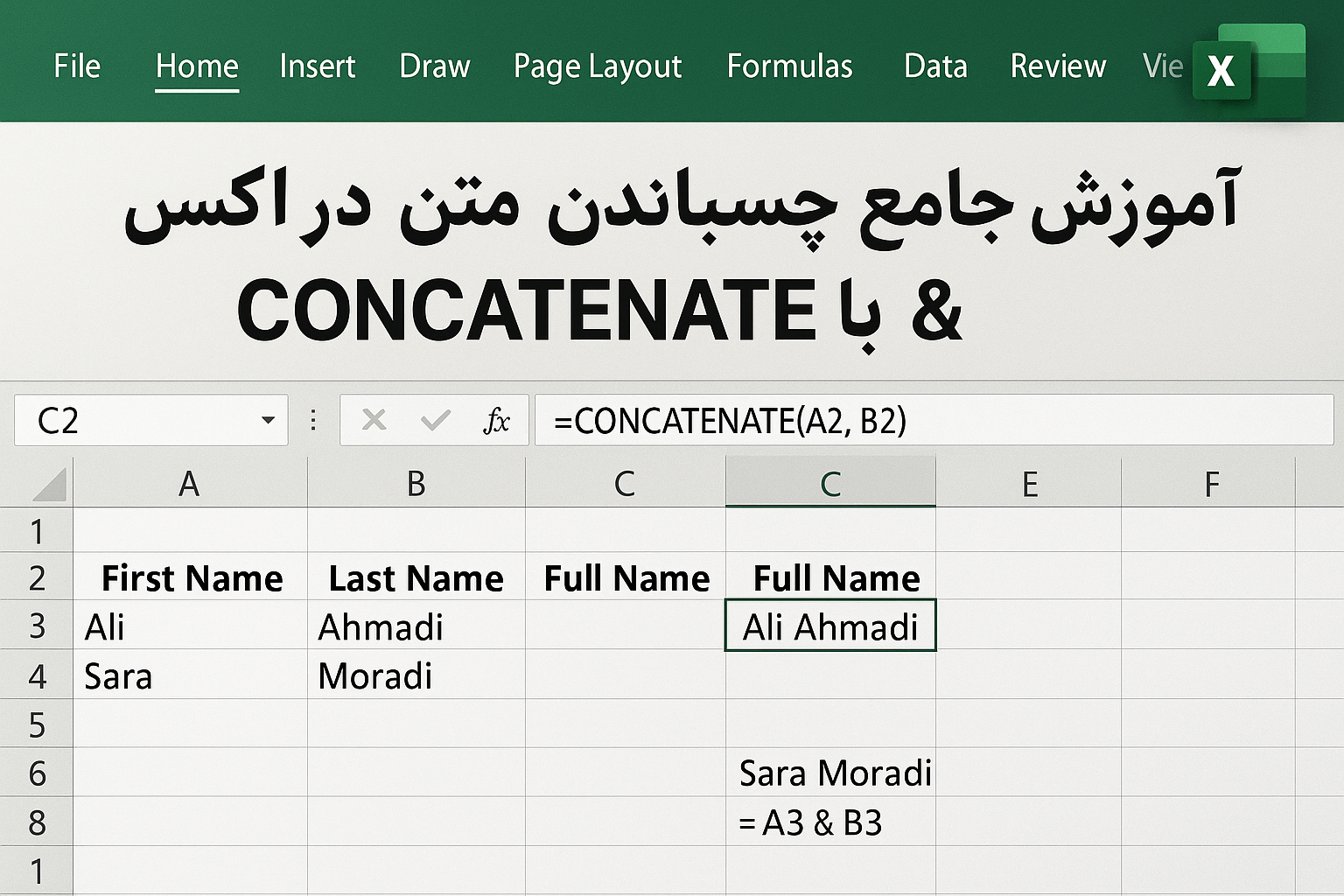Click the Excel logo icon at top right

(x=1221, y=72)
